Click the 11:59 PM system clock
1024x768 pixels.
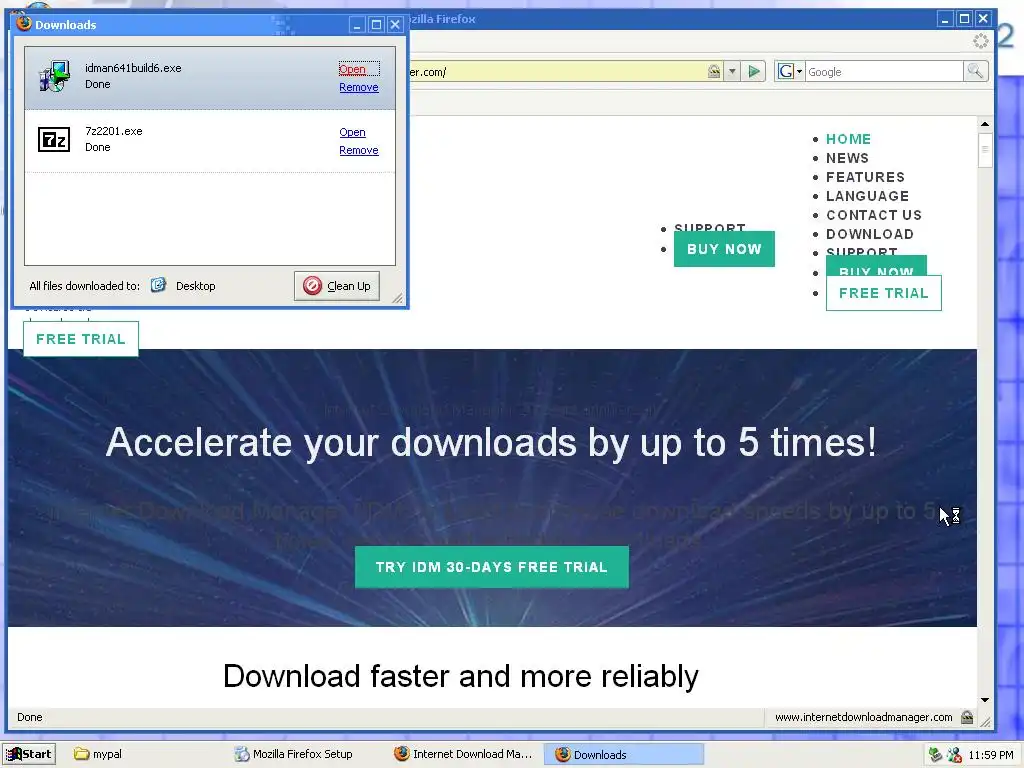[991, 755]
